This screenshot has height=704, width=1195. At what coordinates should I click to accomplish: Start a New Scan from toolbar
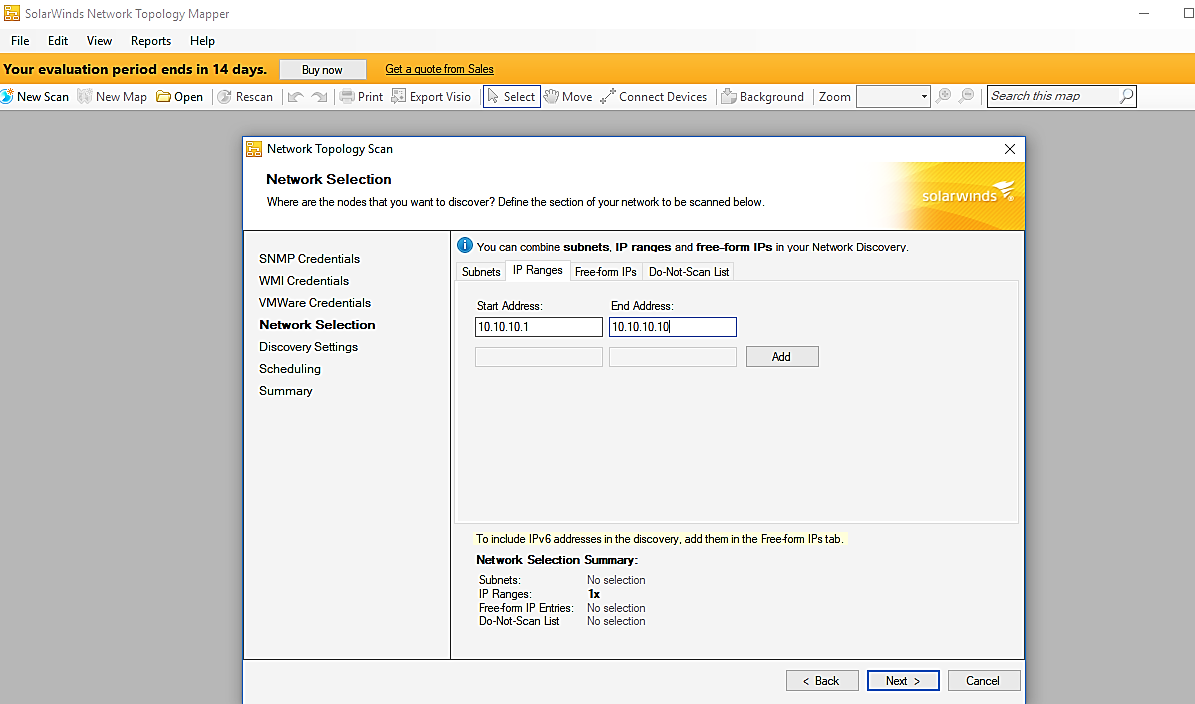coord(35,97)
